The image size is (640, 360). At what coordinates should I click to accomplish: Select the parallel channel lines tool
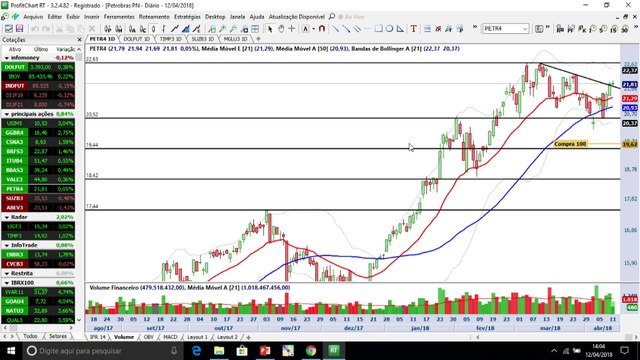[358, 29]
